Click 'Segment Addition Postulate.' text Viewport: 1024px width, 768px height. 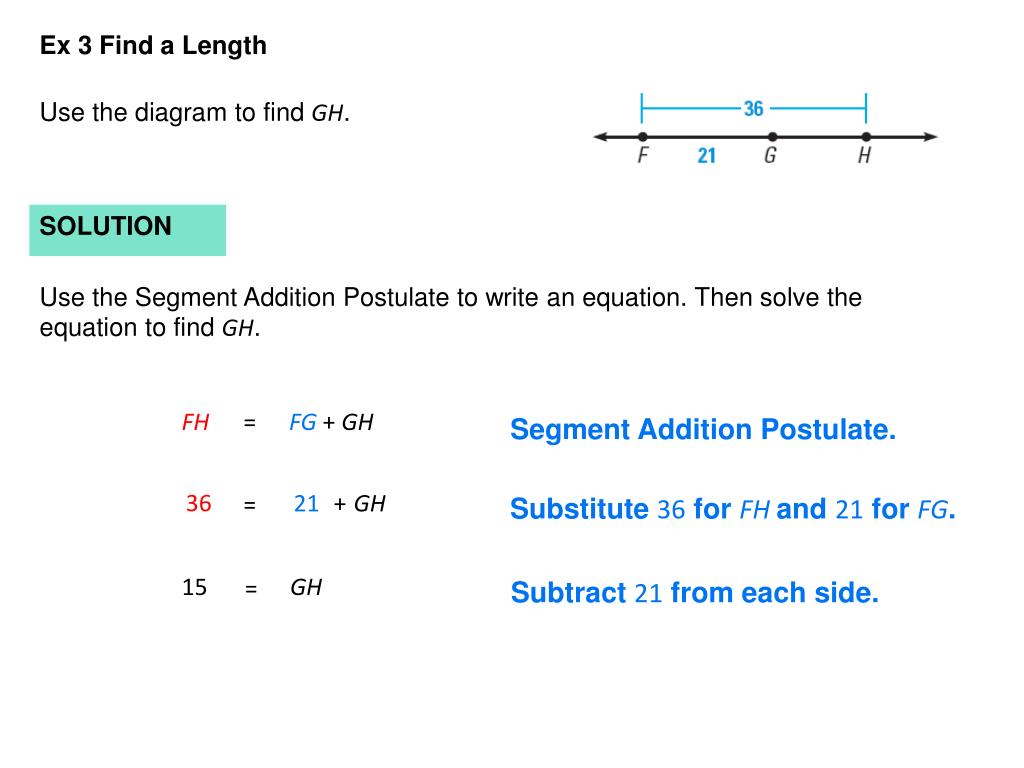(x=703, y=430)
